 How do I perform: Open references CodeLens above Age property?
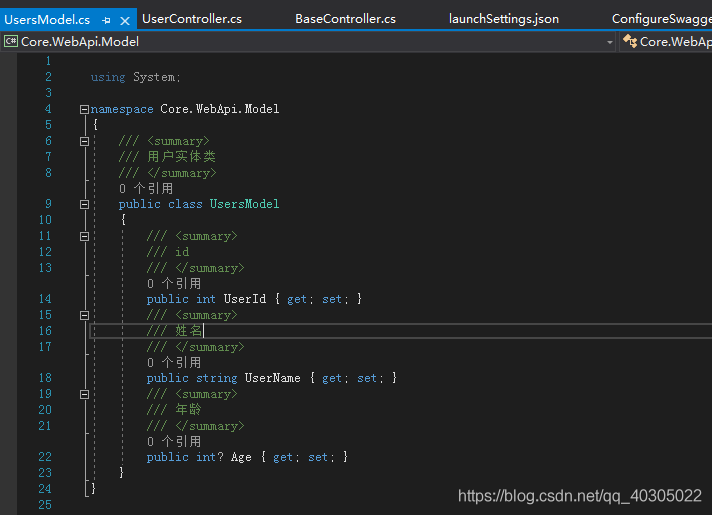(174, 442)
